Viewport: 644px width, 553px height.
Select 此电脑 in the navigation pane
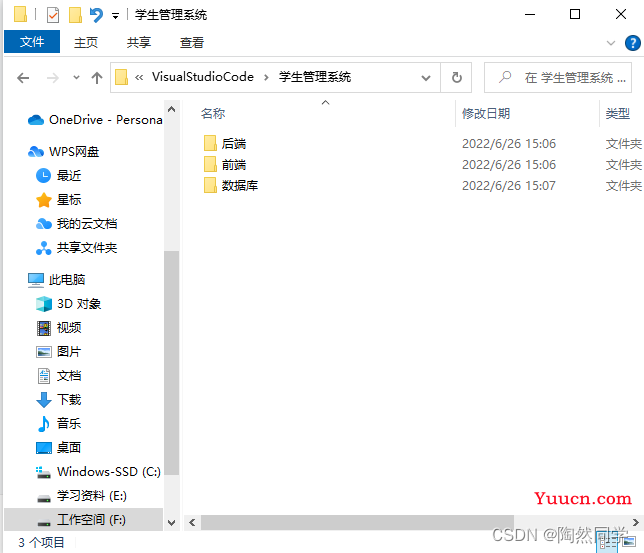pyautogui.click(x=56, y=280)
